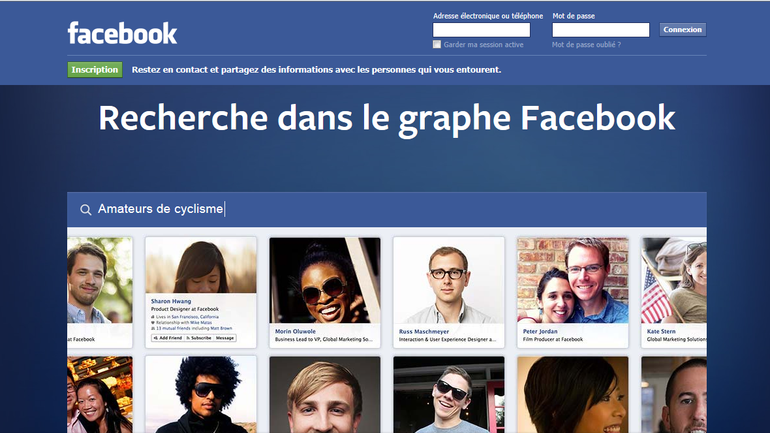Follow the Mot de passe oublié link
770x433 pixels.
[586, 45]
